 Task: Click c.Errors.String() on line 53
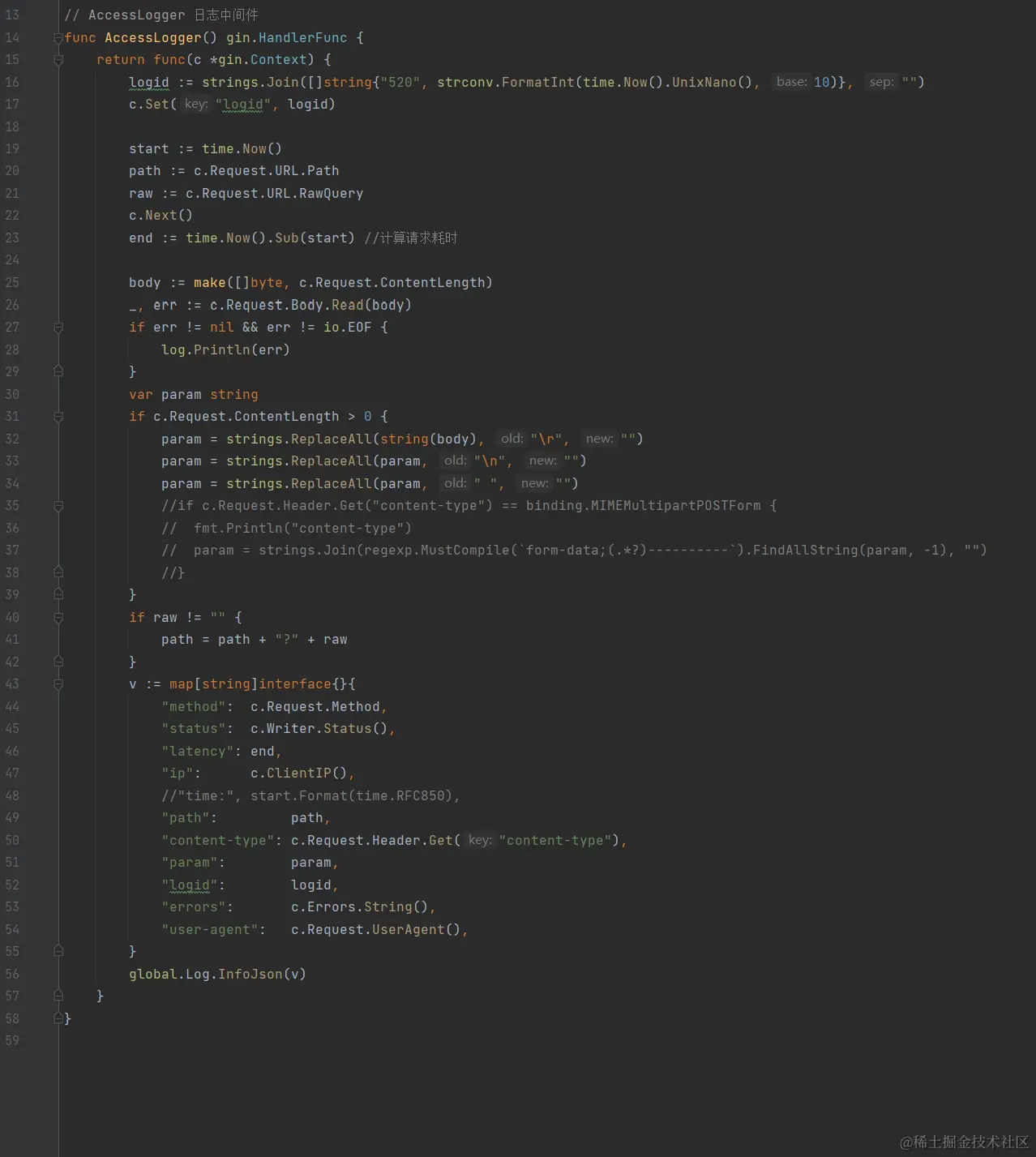pyautogui.click(x=359, y=907)
